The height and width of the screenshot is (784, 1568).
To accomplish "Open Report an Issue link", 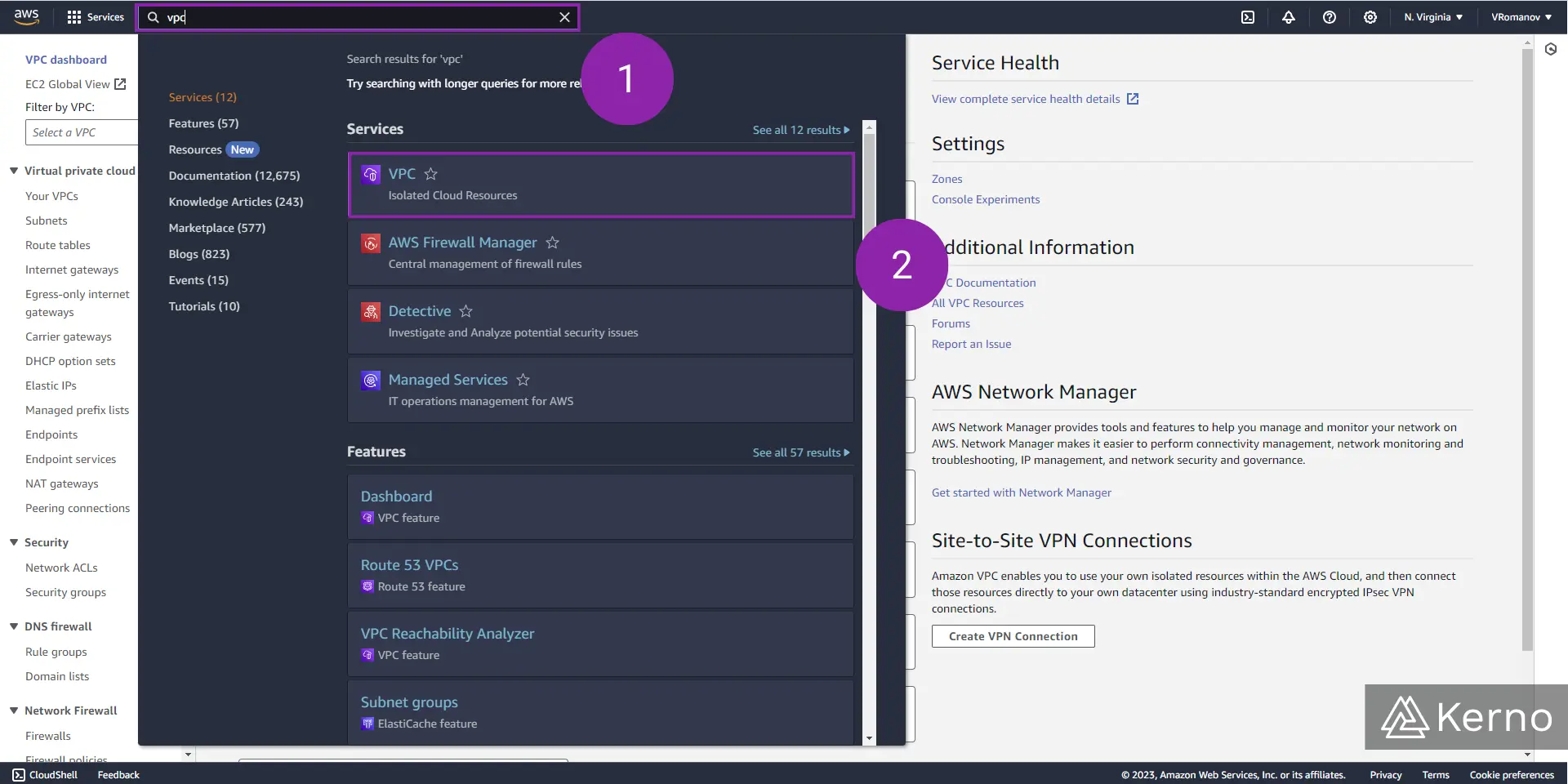I will (x=971, y=344).
